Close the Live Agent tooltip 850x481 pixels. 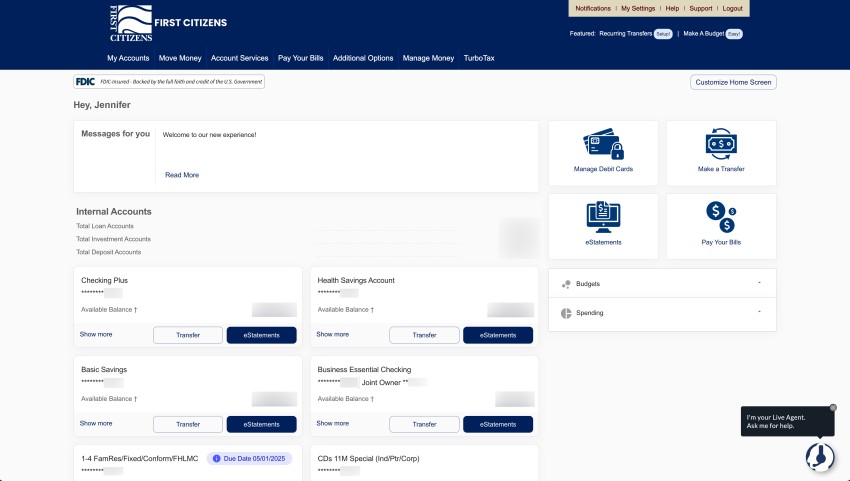tap(833, 407)
